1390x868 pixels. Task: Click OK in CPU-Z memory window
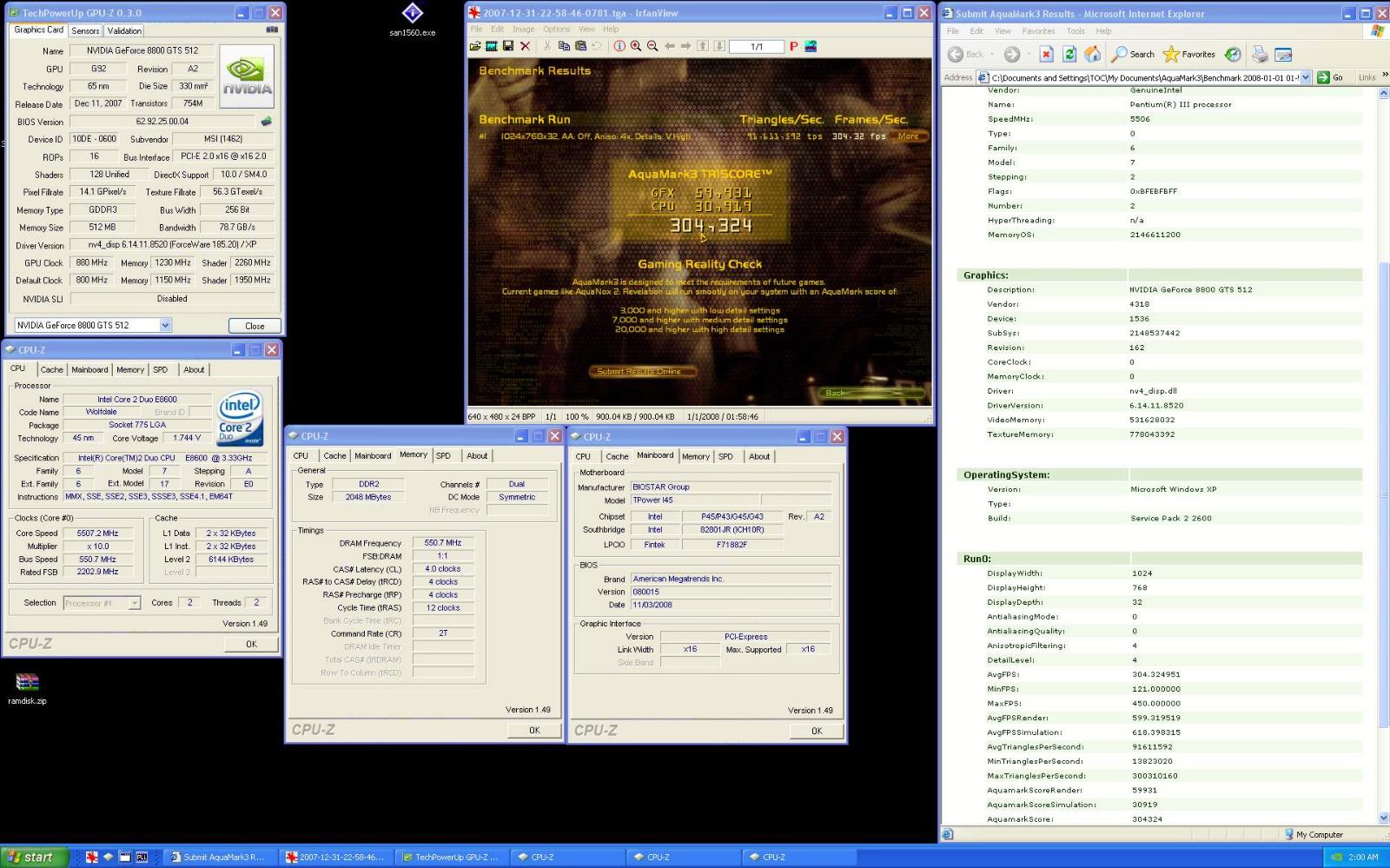(x=534, y=730)
